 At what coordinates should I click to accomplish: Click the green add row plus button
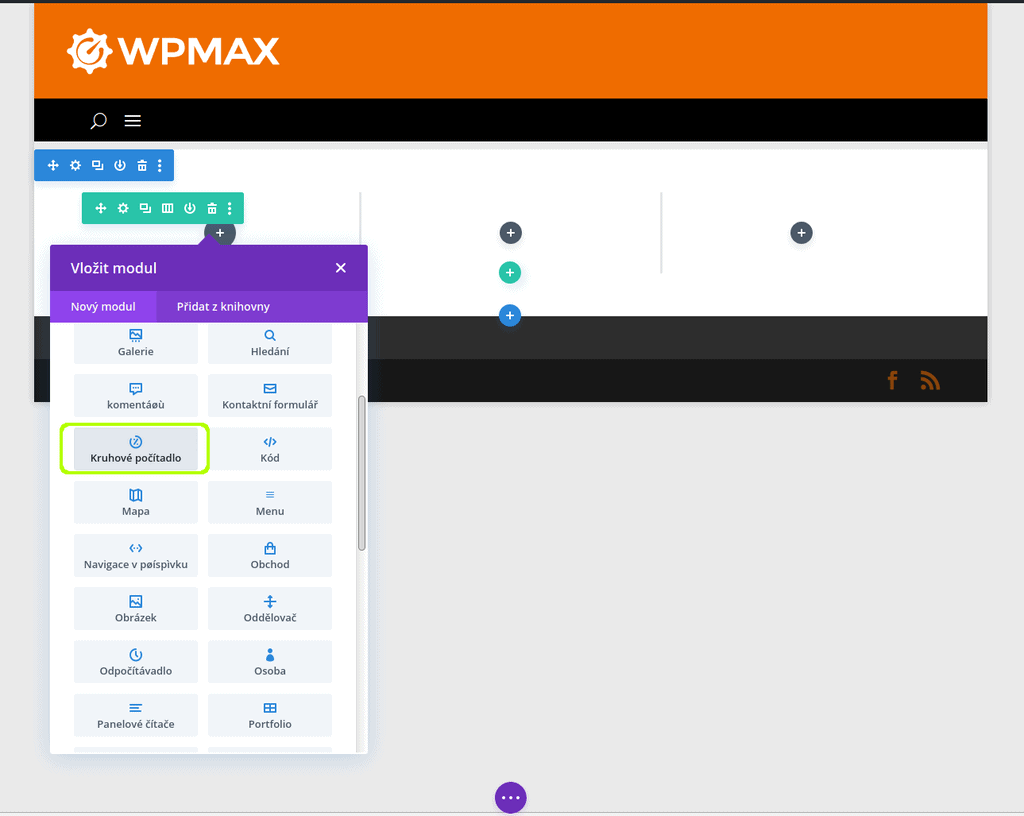tap(510, 273)
